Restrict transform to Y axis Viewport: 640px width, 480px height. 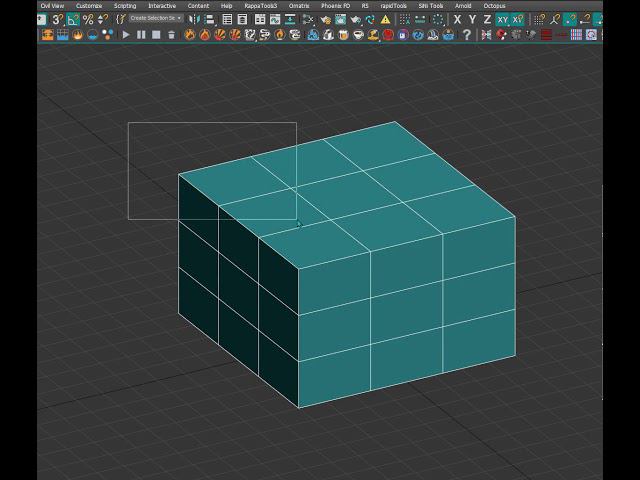(472, 19)
